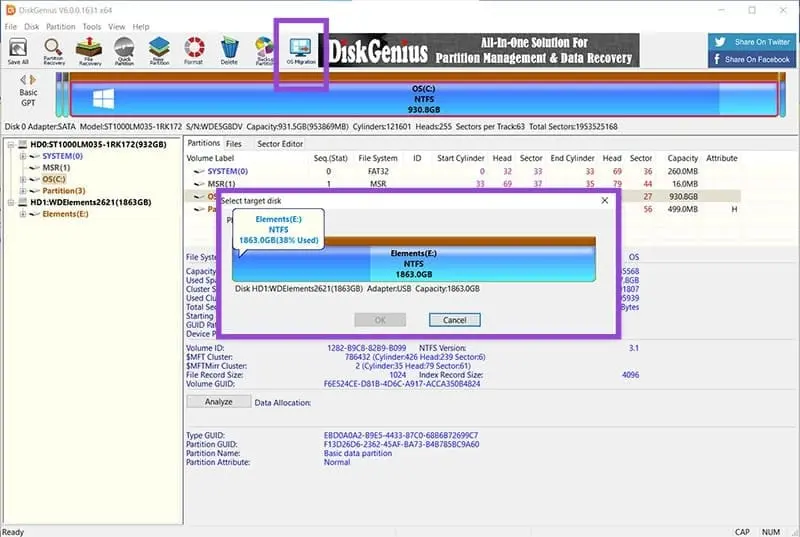Sort by File System column header
Viewport: 800px width, 537px height.
pyautogui.click(x=378, y=158)
